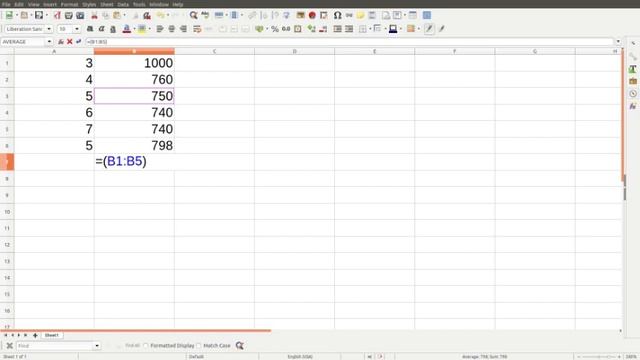Open the Find field history dropdown
The image size is (640, 360).
(x=97, y=346)
